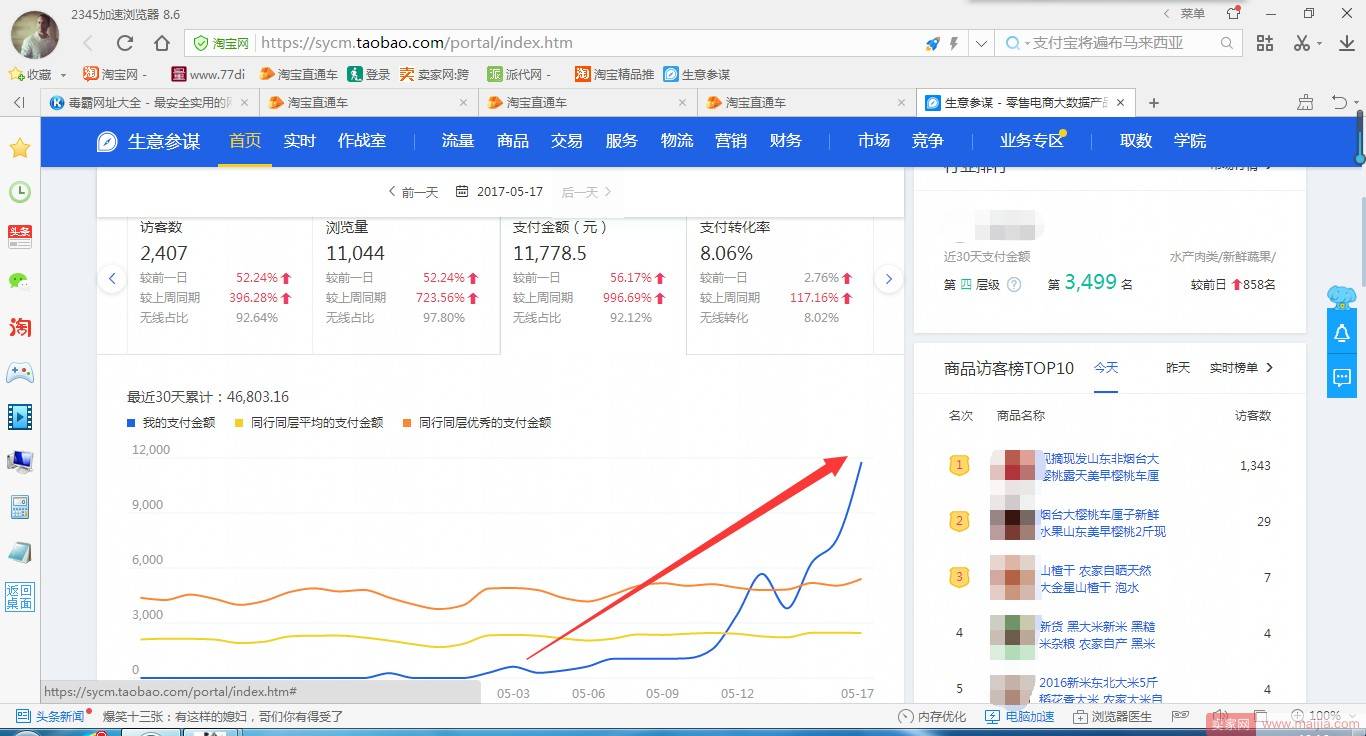Open the star favorites sidebar icon
The height and width of the screenshot is (736, 1366).
(x=20, y=148)
